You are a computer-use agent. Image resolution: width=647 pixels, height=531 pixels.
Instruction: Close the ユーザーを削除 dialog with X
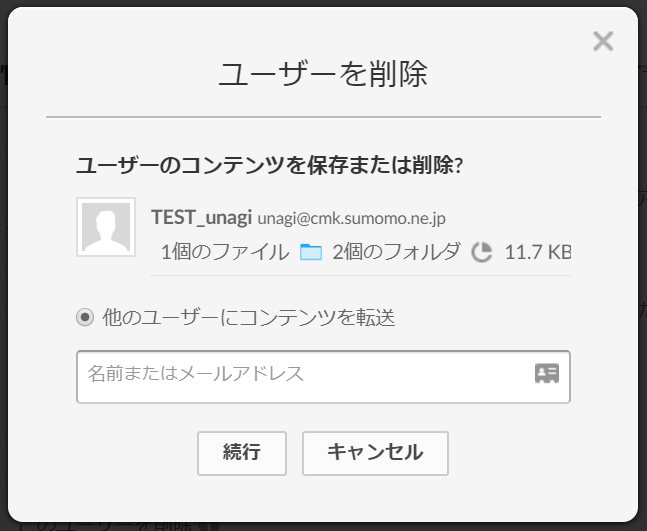pos(603,41)
